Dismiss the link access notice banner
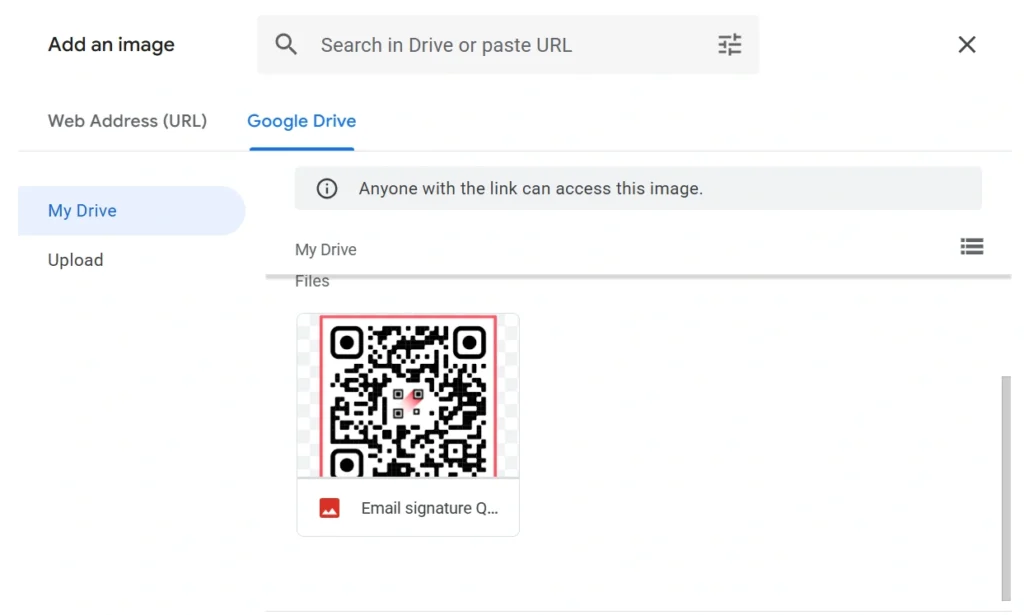The height and width of the screenshot is (615, 1024). (x=636, y=188)
